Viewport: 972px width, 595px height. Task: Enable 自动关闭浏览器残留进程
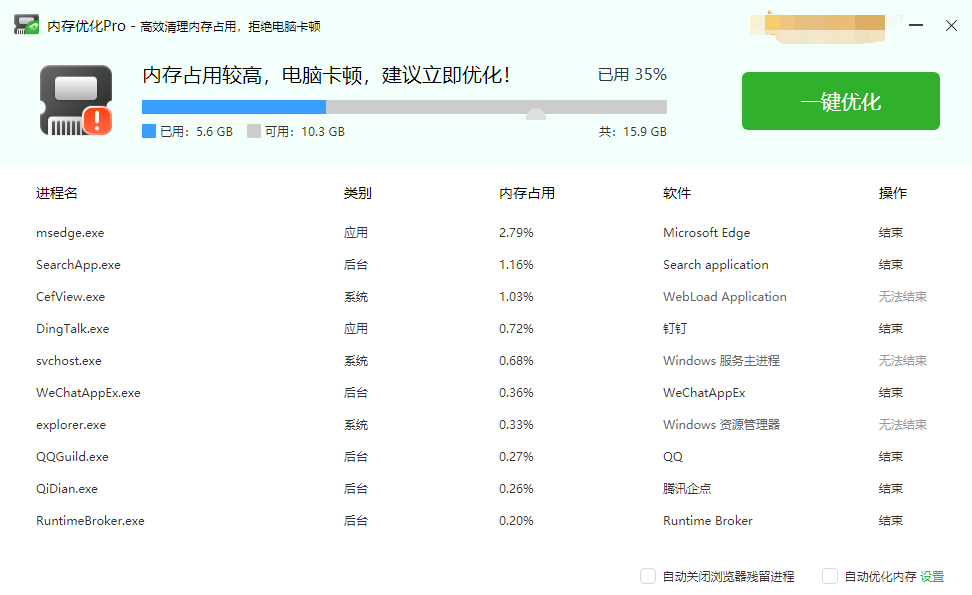point(647,576)
